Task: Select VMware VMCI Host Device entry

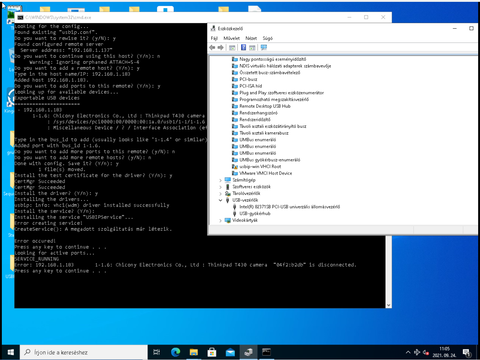Action: tap(265, 173)
